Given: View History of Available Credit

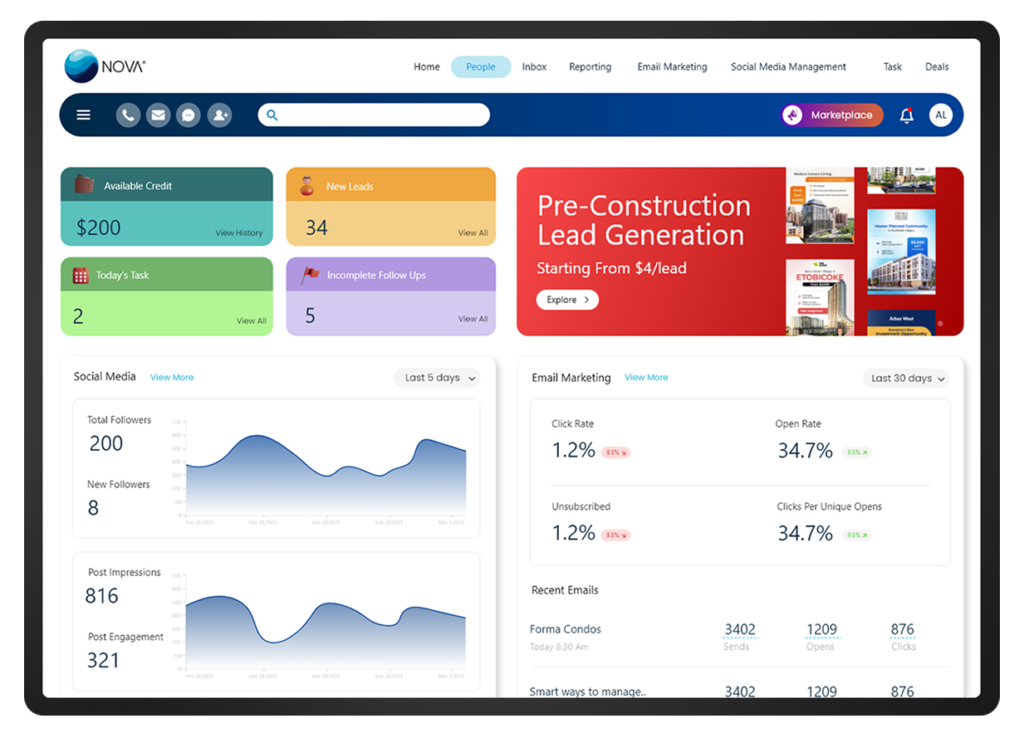Looking at the screenshot, I should (239, 233).
